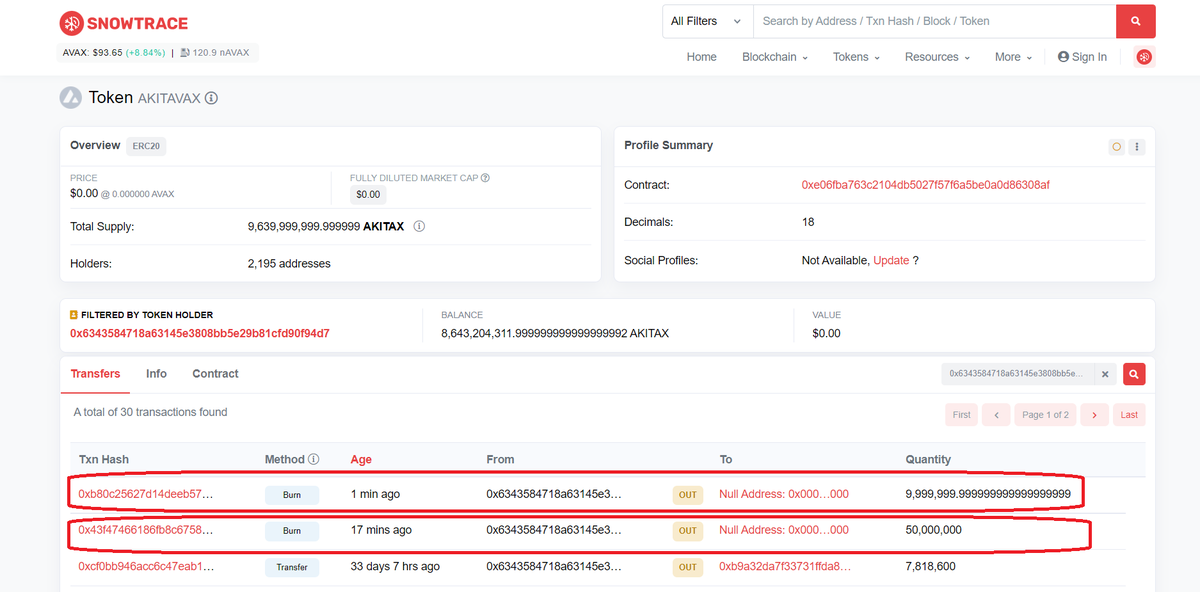This screenshot has height=592, width=1200.
Task: Click the First page button
Action: [961, 415]
